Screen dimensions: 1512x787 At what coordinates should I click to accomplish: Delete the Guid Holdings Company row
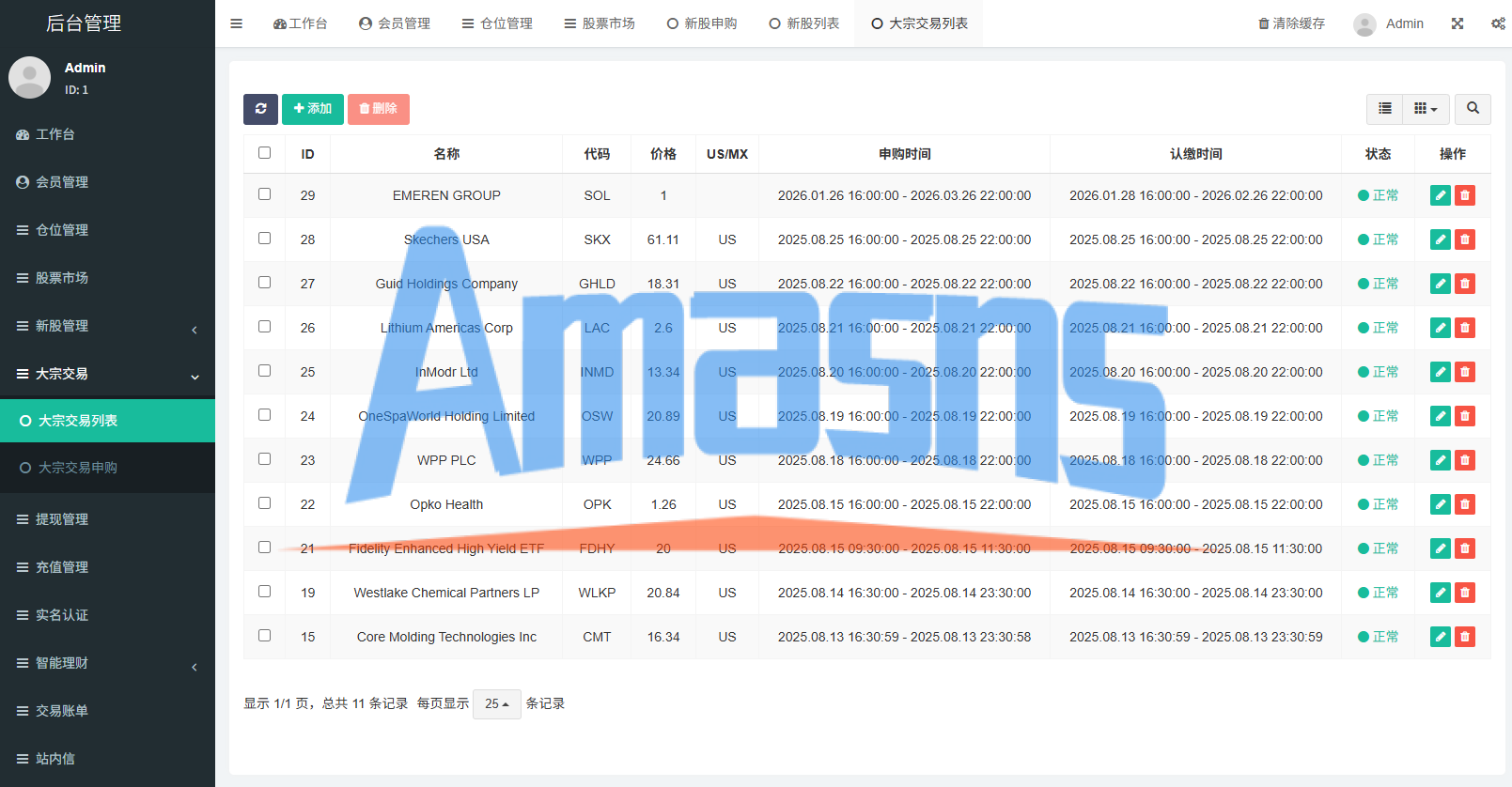[x=1465, y=284]
